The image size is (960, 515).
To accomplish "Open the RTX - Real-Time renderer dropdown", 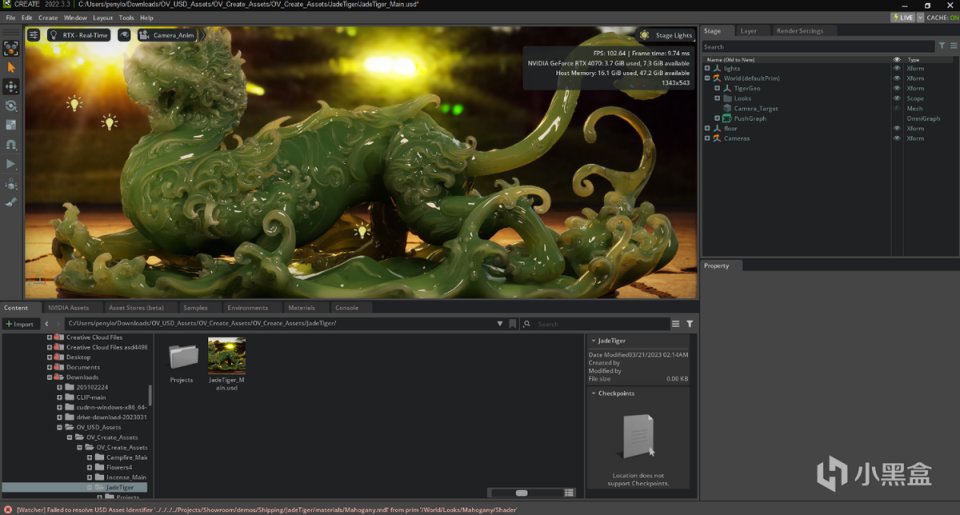I will (78, 35).
